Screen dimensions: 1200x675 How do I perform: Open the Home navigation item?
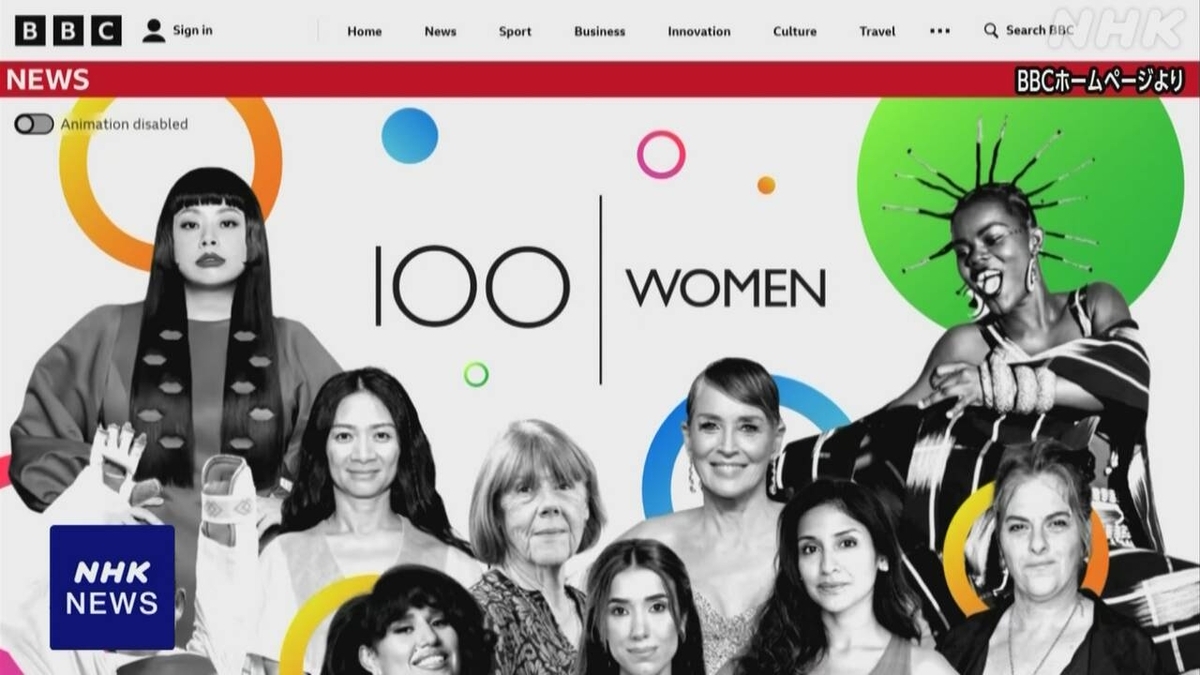[364, 31]
